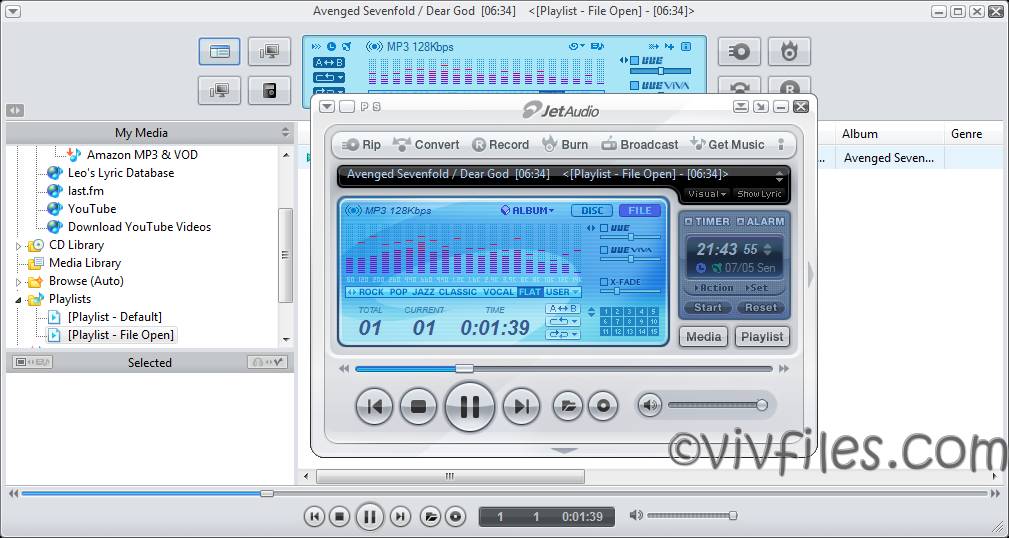The image size is (1009, 538).
Task: Click the Playlist button
Action: pyautogui.click(x=762, y=337)
